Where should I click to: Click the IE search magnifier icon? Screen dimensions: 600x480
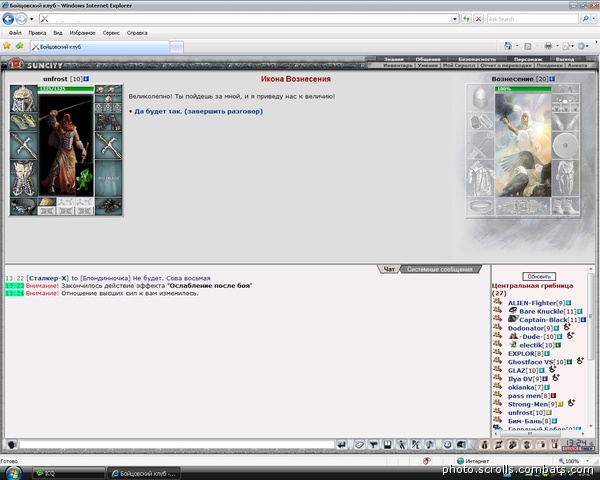[585, 19]
